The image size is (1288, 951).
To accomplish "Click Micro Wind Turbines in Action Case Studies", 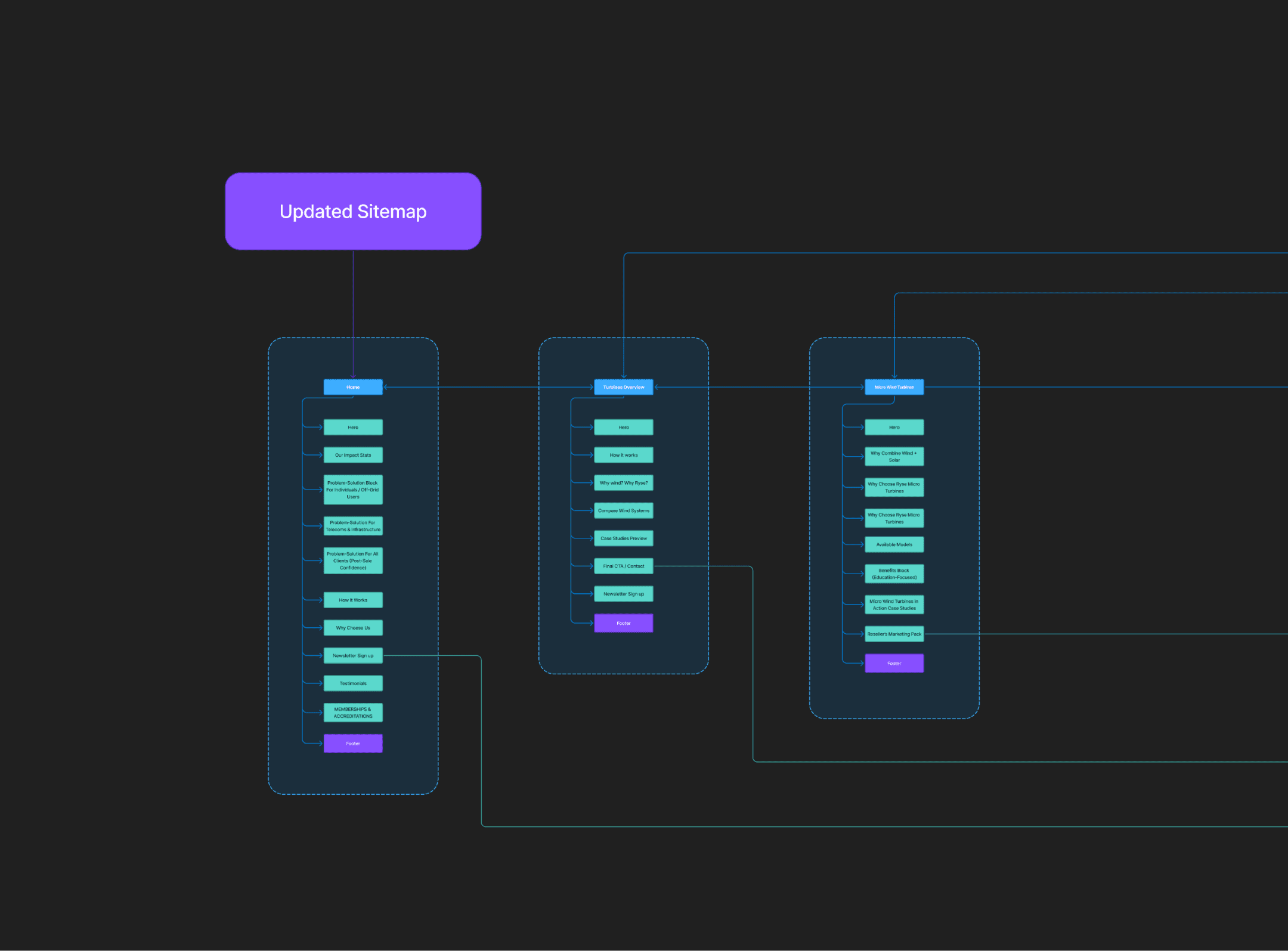I will (x=894, y=605).
